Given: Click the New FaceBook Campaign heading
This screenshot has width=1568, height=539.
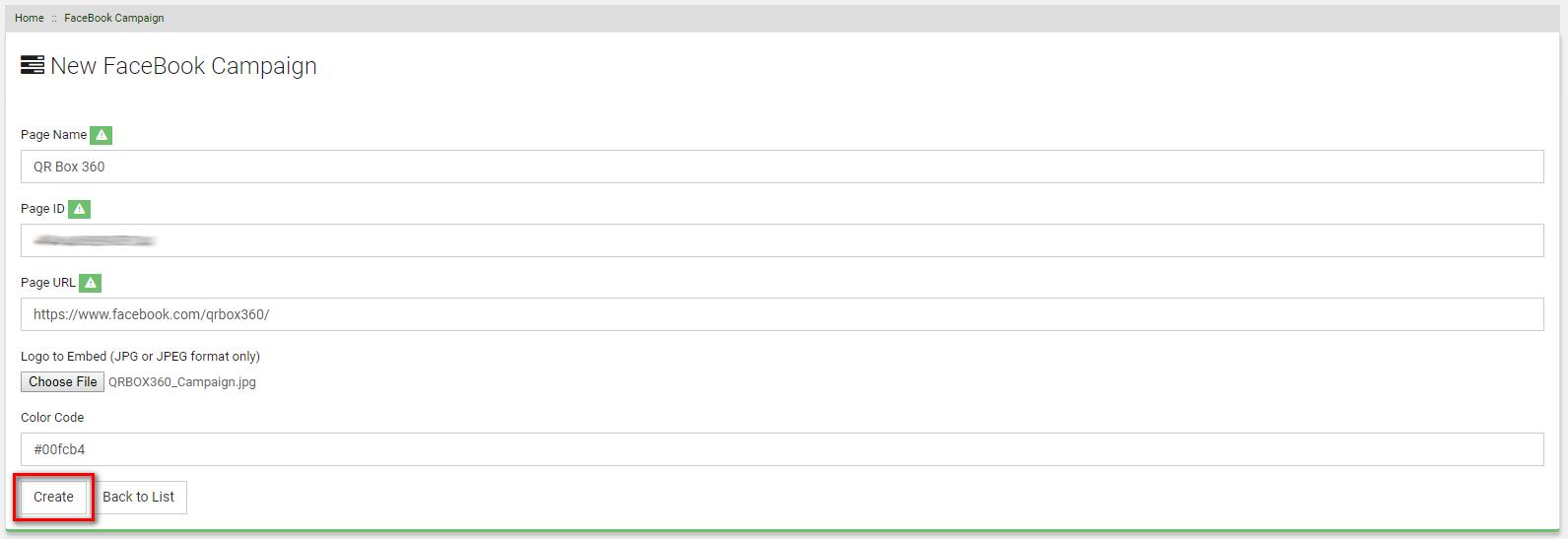Looking at the screenshot, I should pos(183,66).
